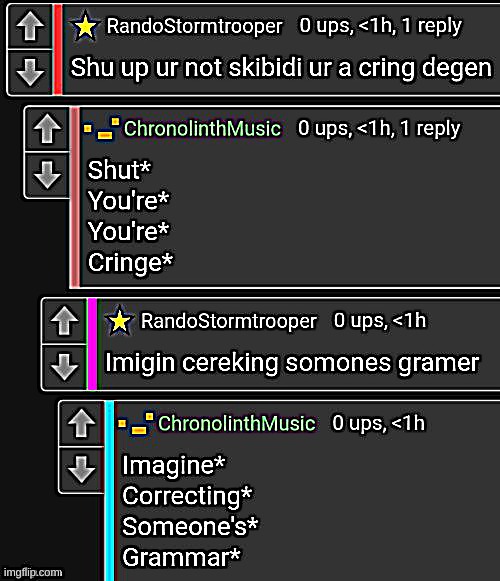Viewport: 500px width, 581px height.
Task: Click the magenta color bar on the third comment
Action: (92, 344)
